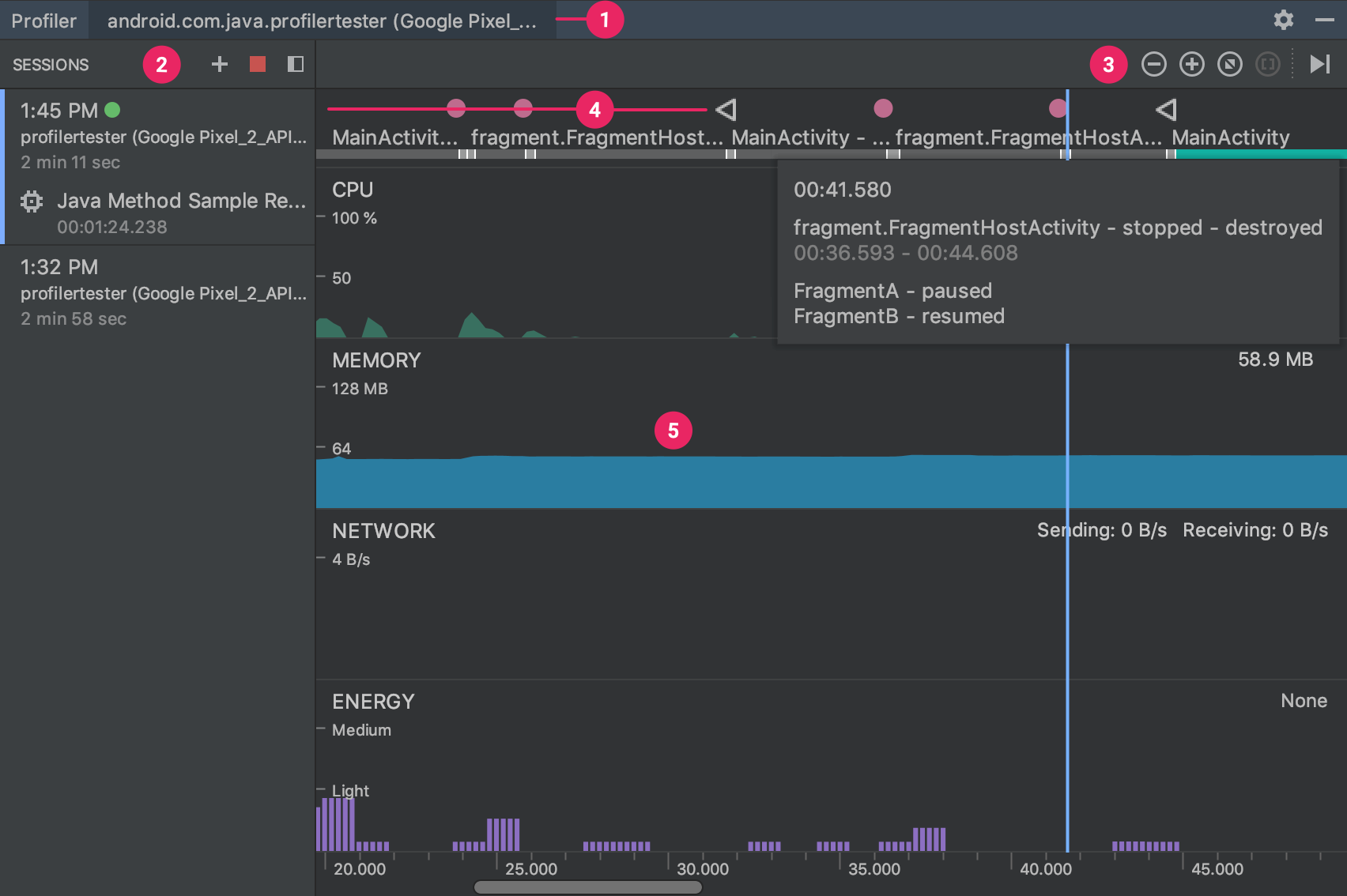The width and height of the screenshot is (1347, 896).
Task: Select the android.com.java.profilertester session tab
Action: (x=316, y=21)
